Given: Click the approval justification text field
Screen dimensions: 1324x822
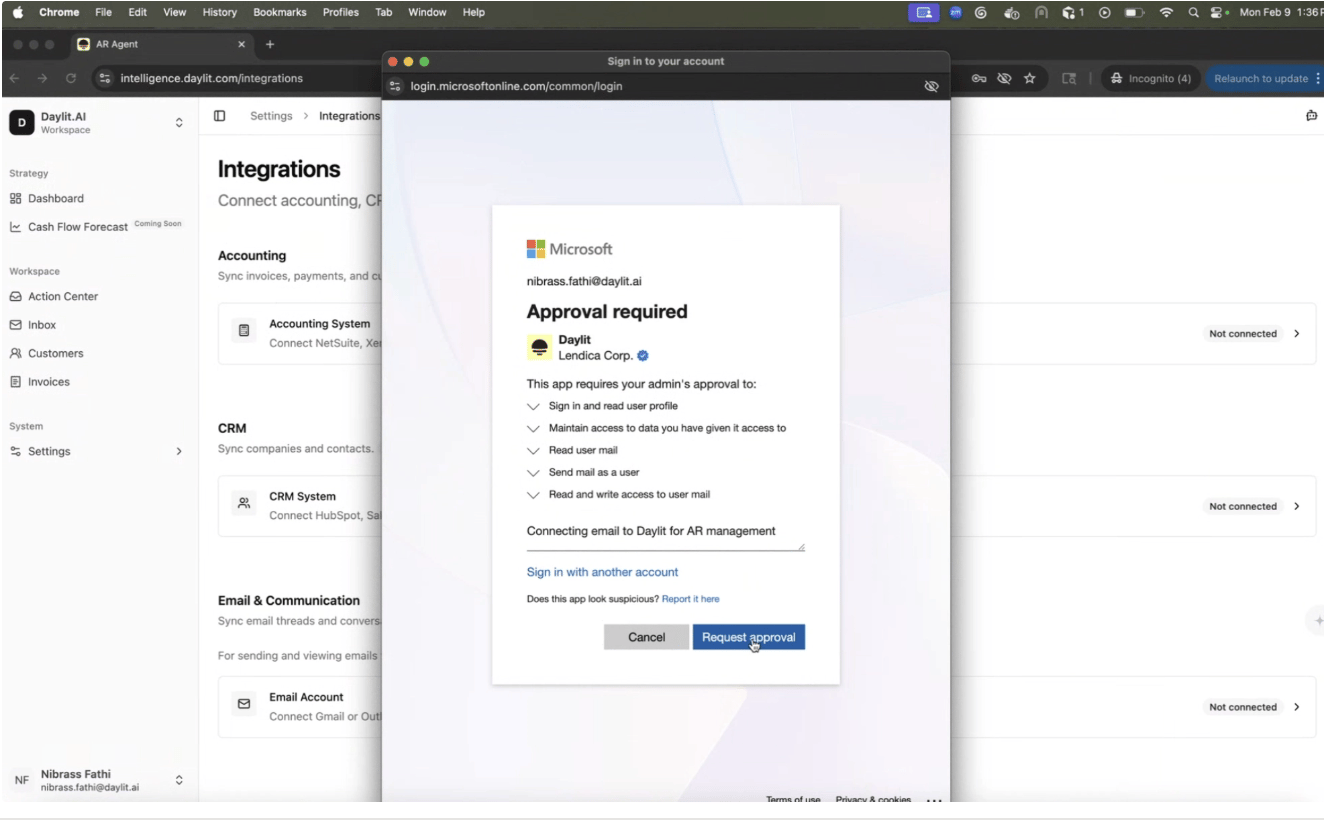Looking at the screenshot, I should click(666, 535).
